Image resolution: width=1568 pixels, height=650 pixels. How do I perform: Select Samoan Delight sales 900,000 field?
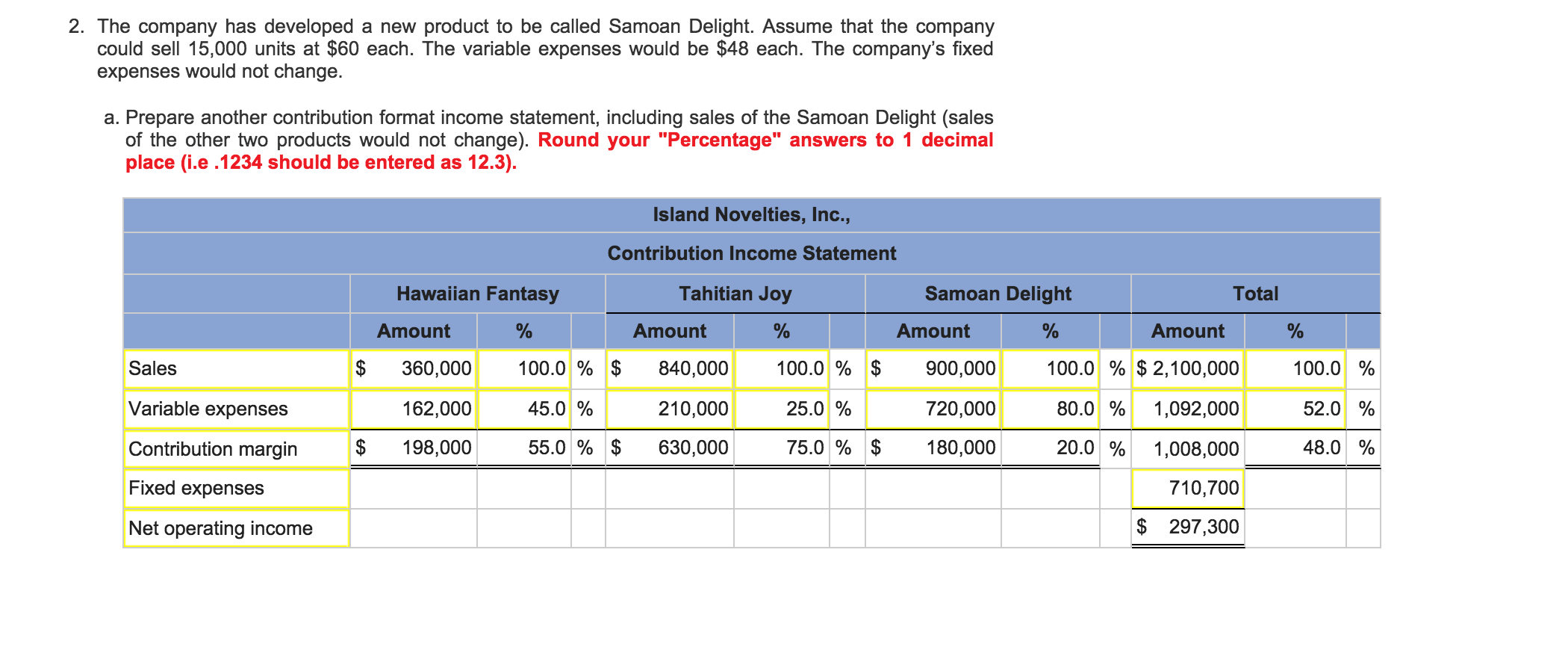point(933,368)
